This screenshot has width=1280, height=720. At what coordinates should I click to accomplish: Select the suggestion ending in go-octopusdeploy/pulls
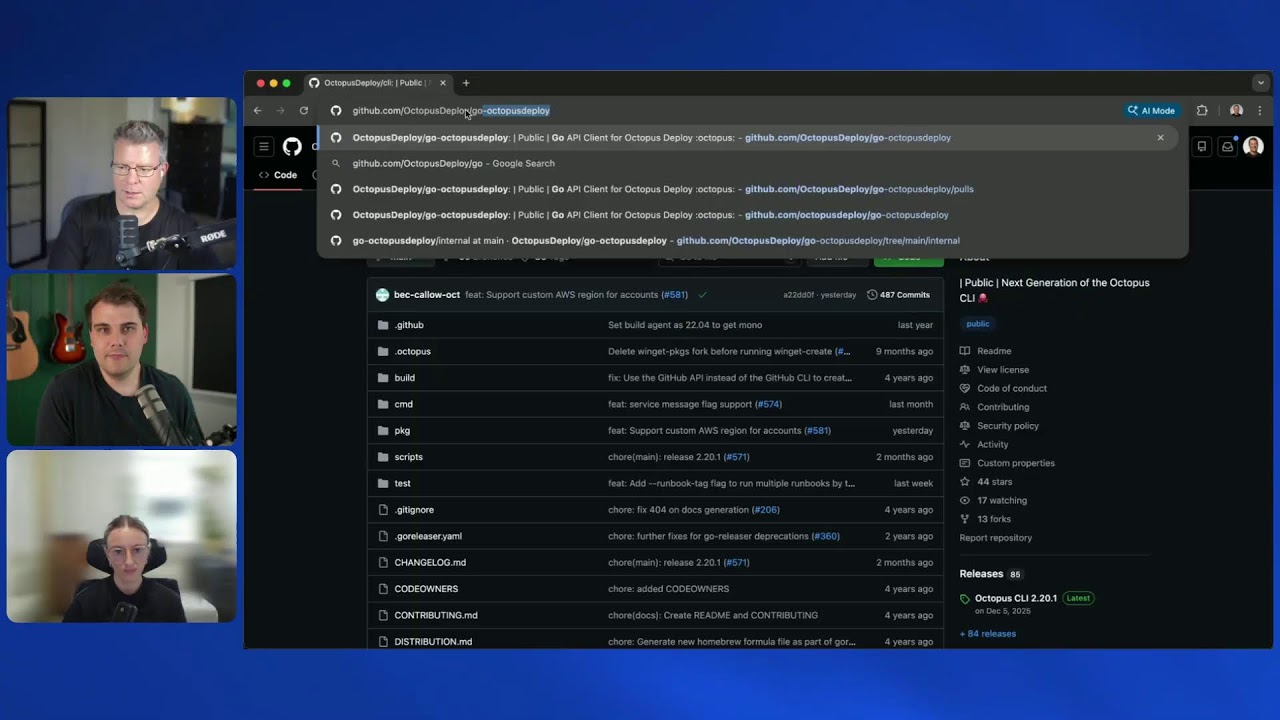click(752, 189)
